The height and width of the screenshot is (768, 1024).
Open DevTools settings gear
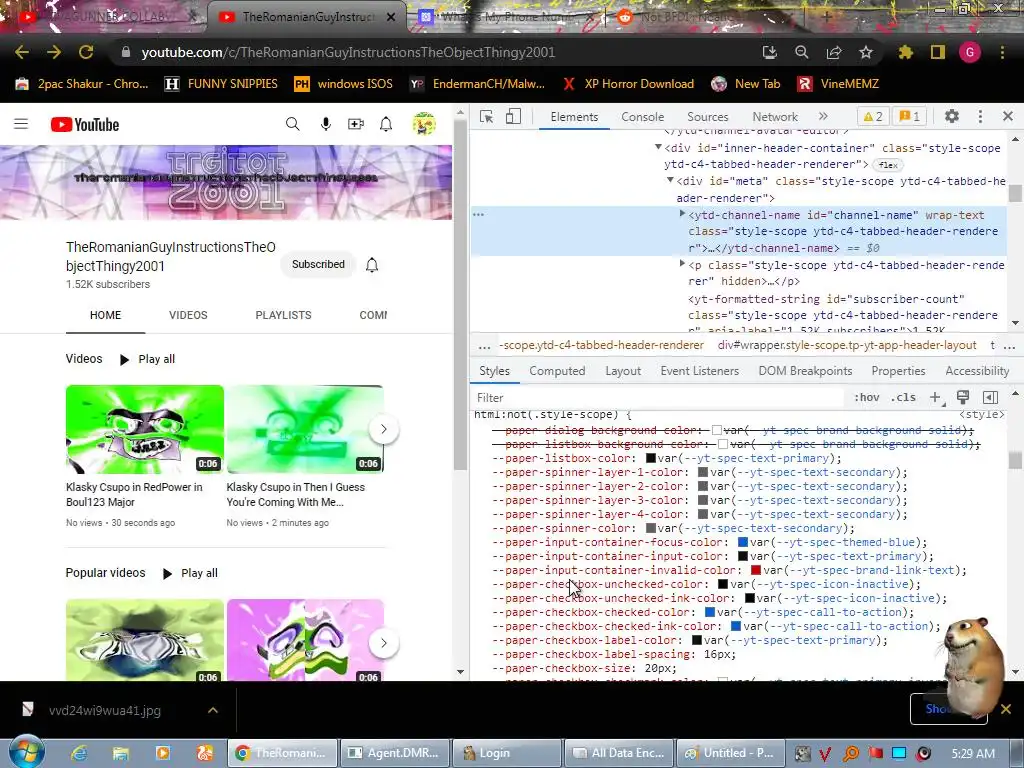coord(952,116)
